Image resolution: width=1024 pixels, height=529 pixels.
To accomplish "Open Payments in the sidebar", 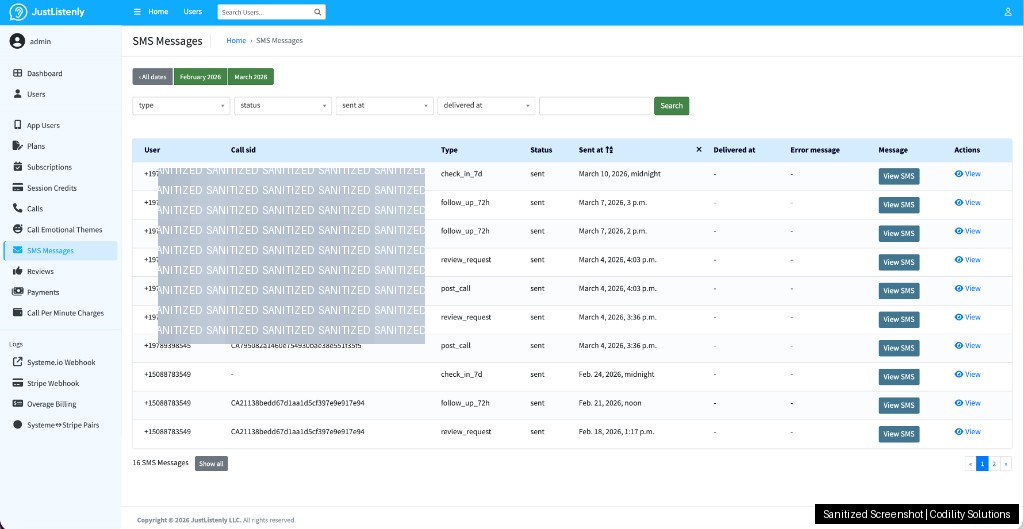I will pyautogui.click(x=43, y=293).
